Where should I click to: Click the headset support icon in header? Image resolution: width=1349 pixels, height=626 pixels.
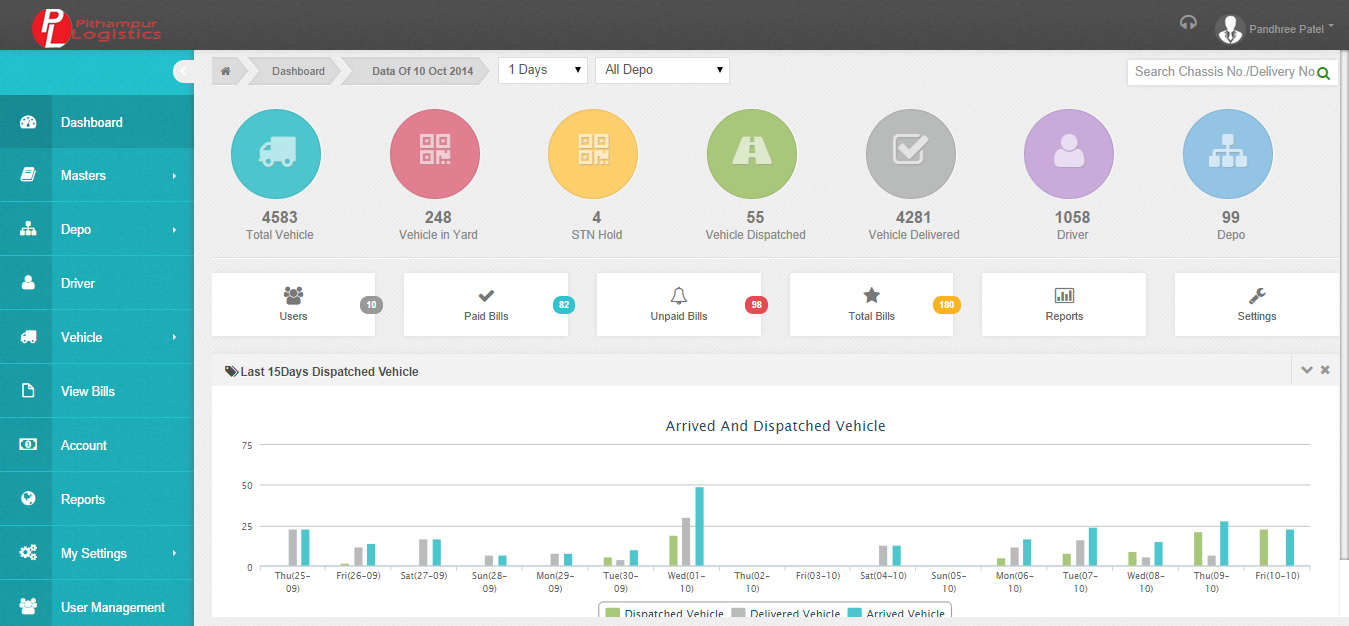(1188, 23)
